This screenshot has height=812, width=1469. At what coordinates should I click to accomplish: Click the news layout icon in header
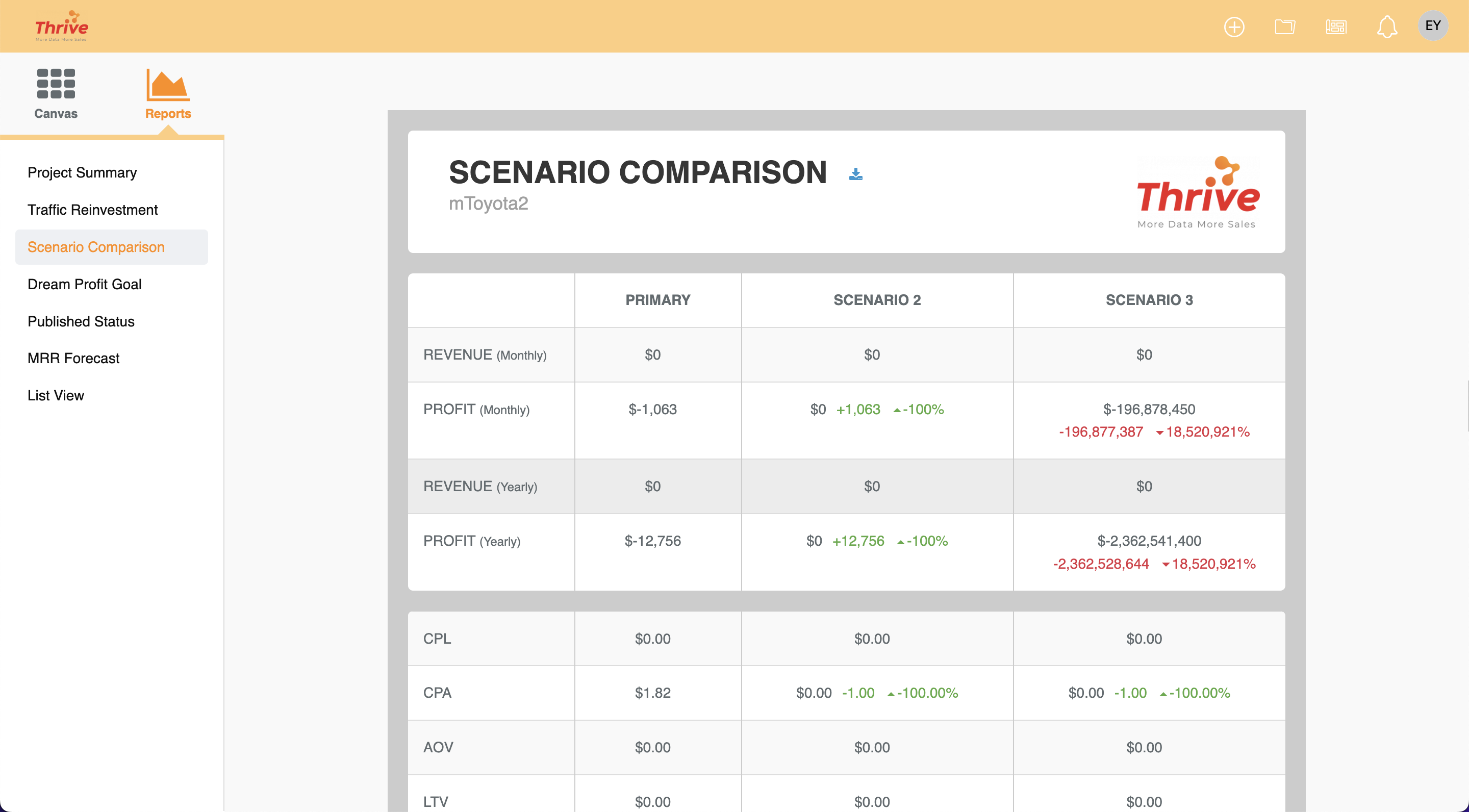coord(1335,27)
